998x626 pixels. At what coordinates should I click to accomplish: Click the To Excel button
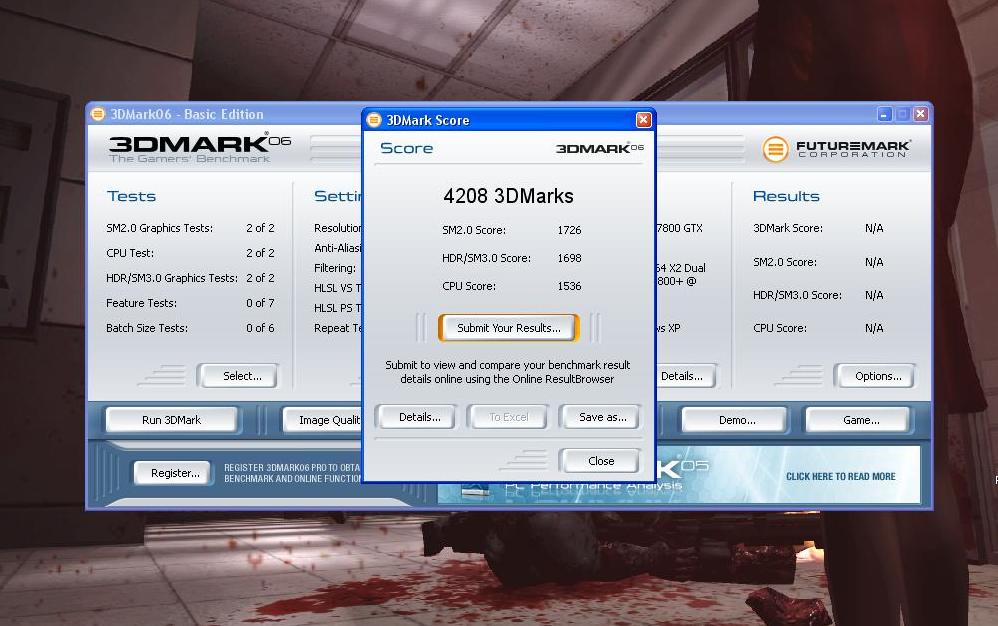click(509, 417)
